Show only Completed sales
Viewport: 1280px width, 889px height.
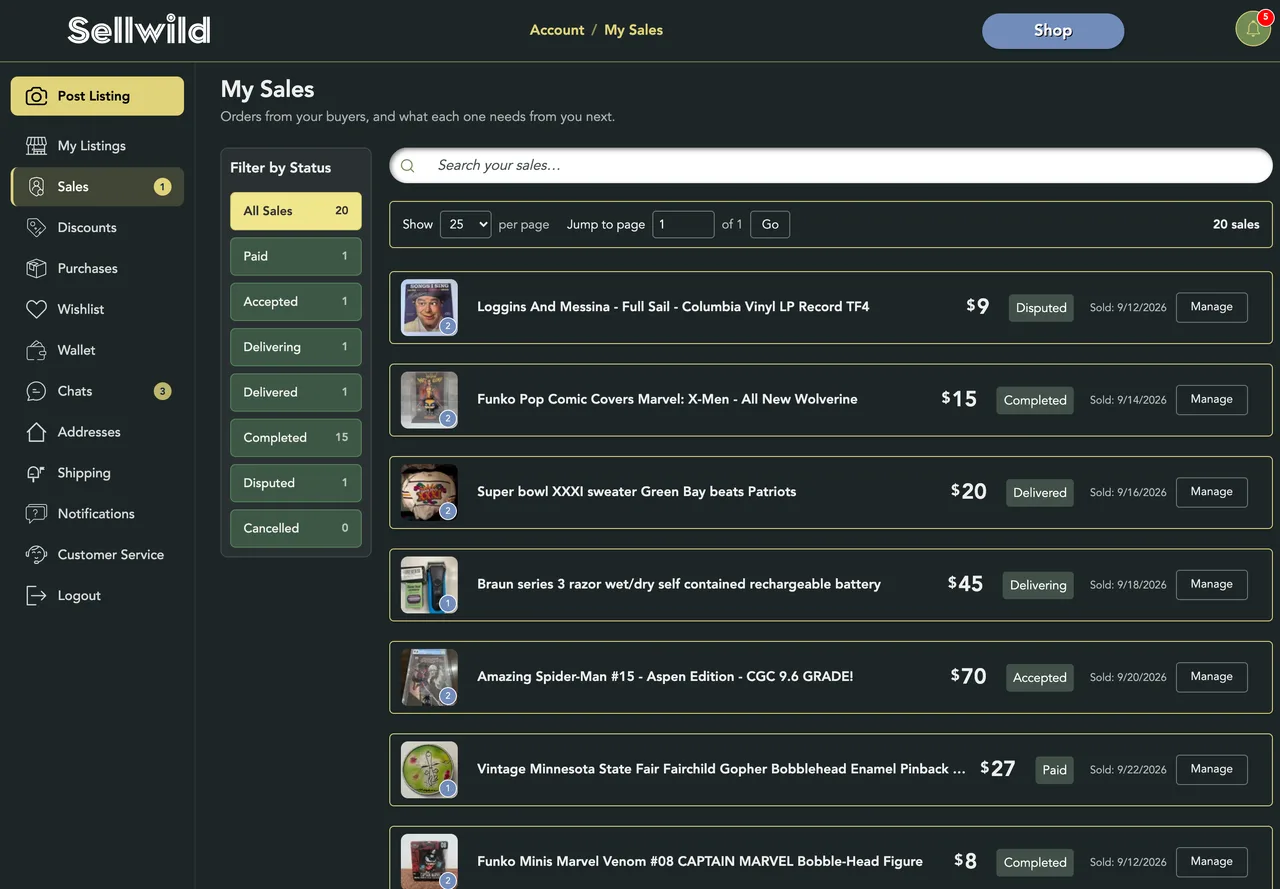pos(296,438)
